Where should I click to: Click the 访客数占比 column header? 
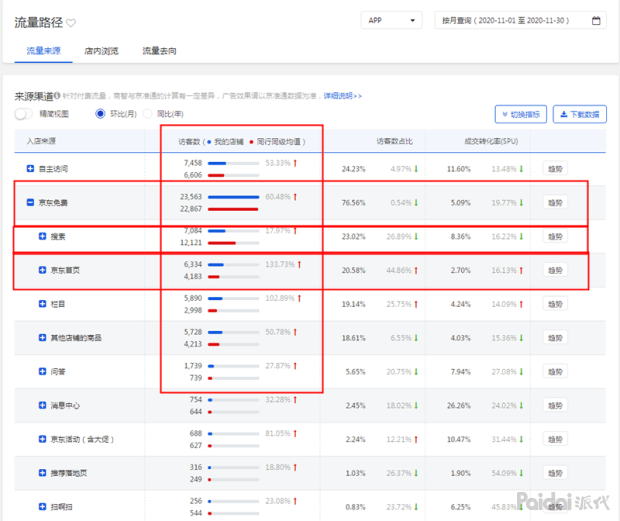coord(394,141)
